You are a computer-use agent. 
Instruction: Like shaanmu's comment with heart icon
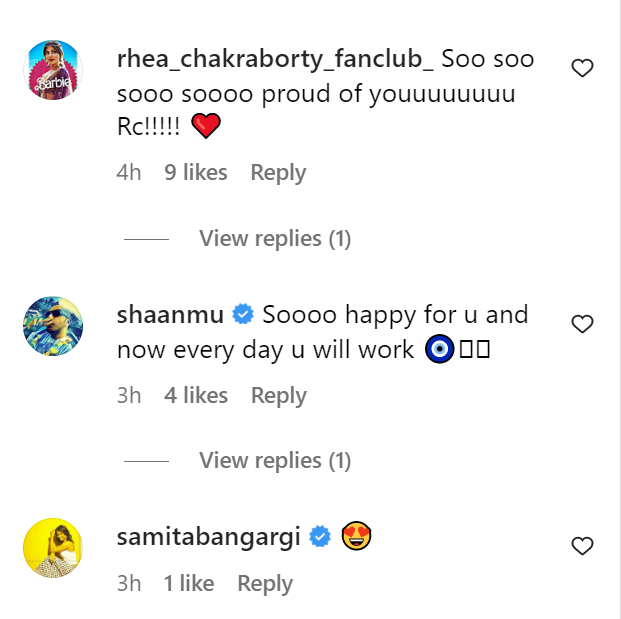point(582,324)
